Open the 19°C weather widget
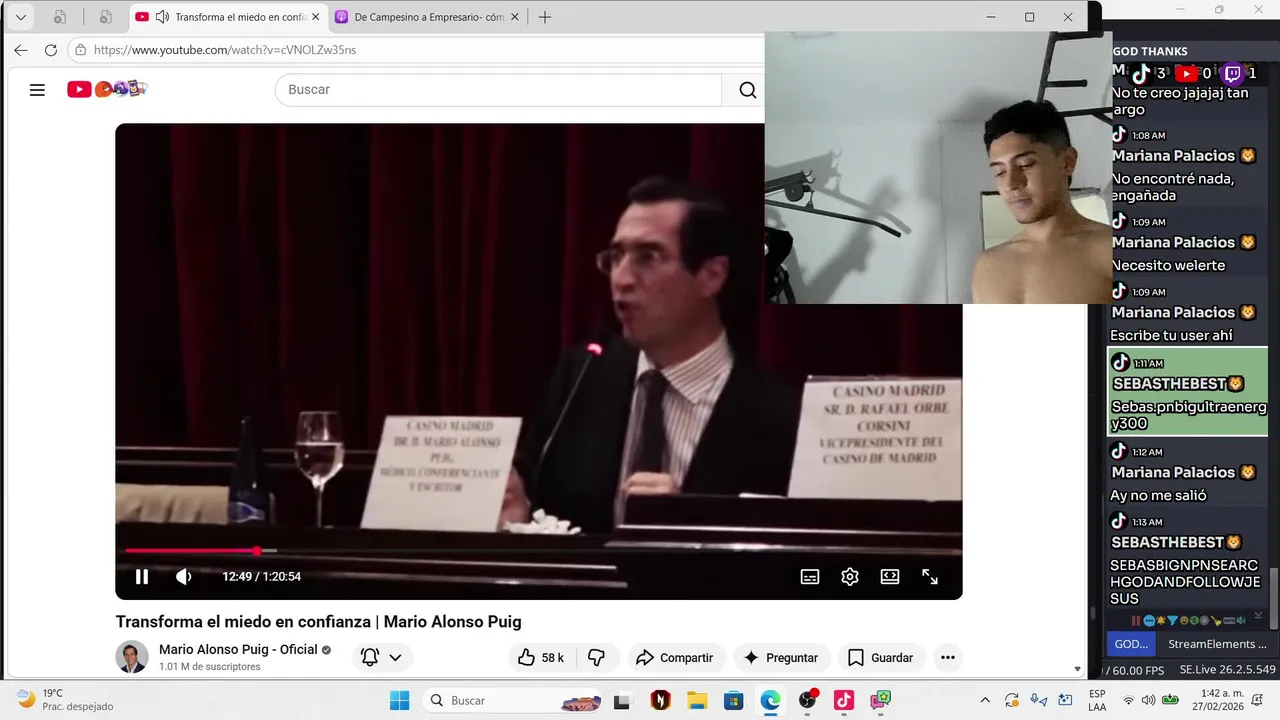Image resolution: width=1280 pixels, height=720 pixels. point(66,700)
